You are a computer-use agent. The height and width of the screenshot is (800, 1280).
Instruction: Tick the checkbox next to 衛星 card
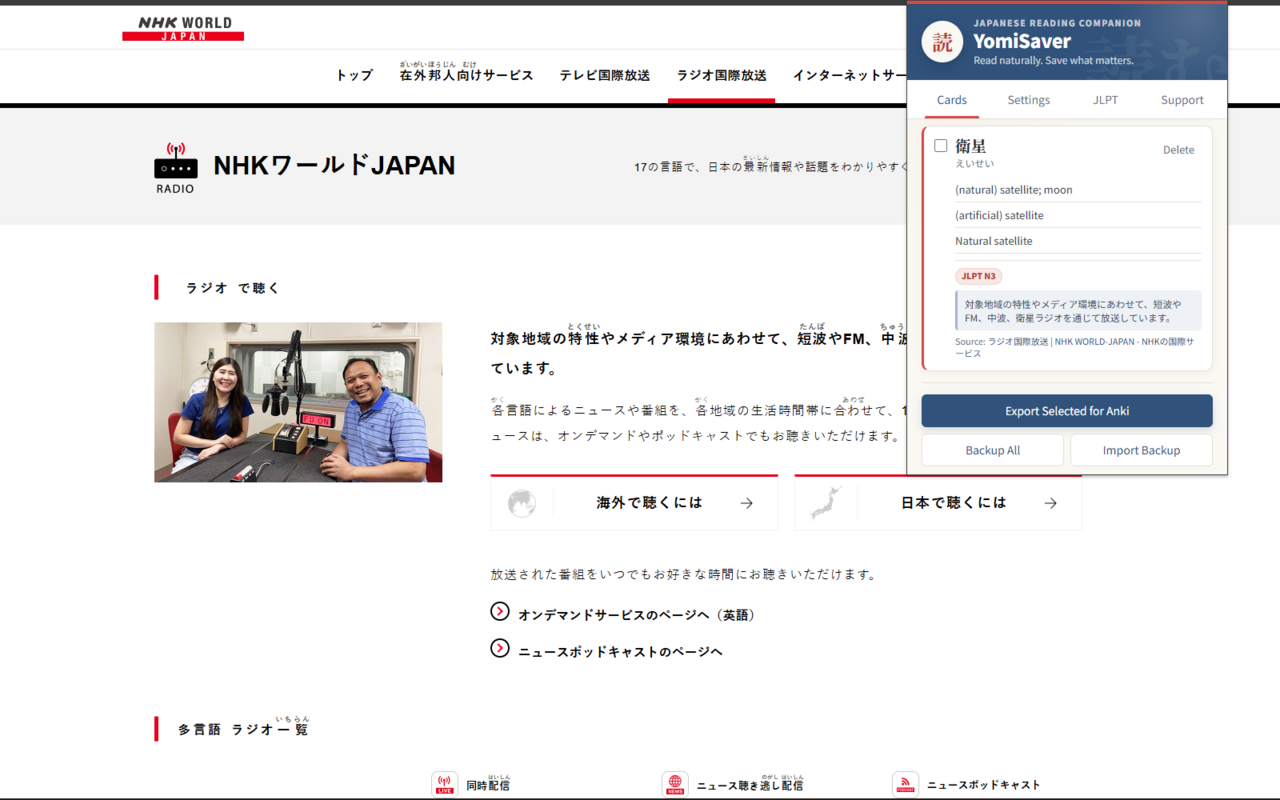point(940,146)
